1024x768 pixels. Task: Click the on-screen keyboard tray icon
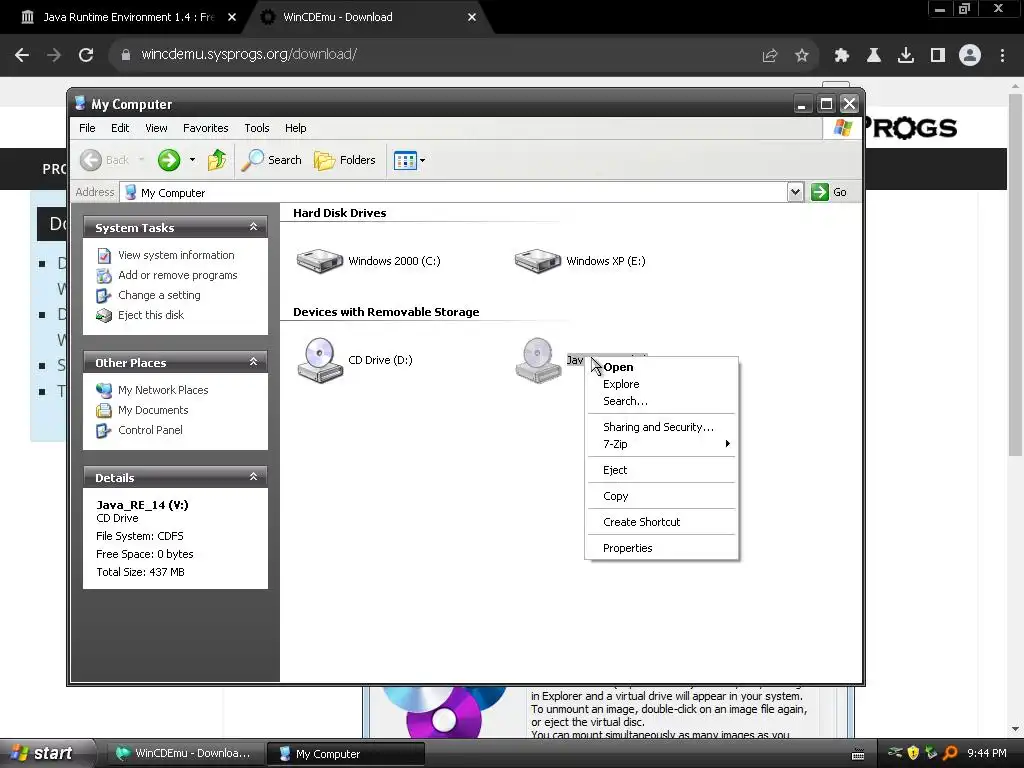point(858,754)
